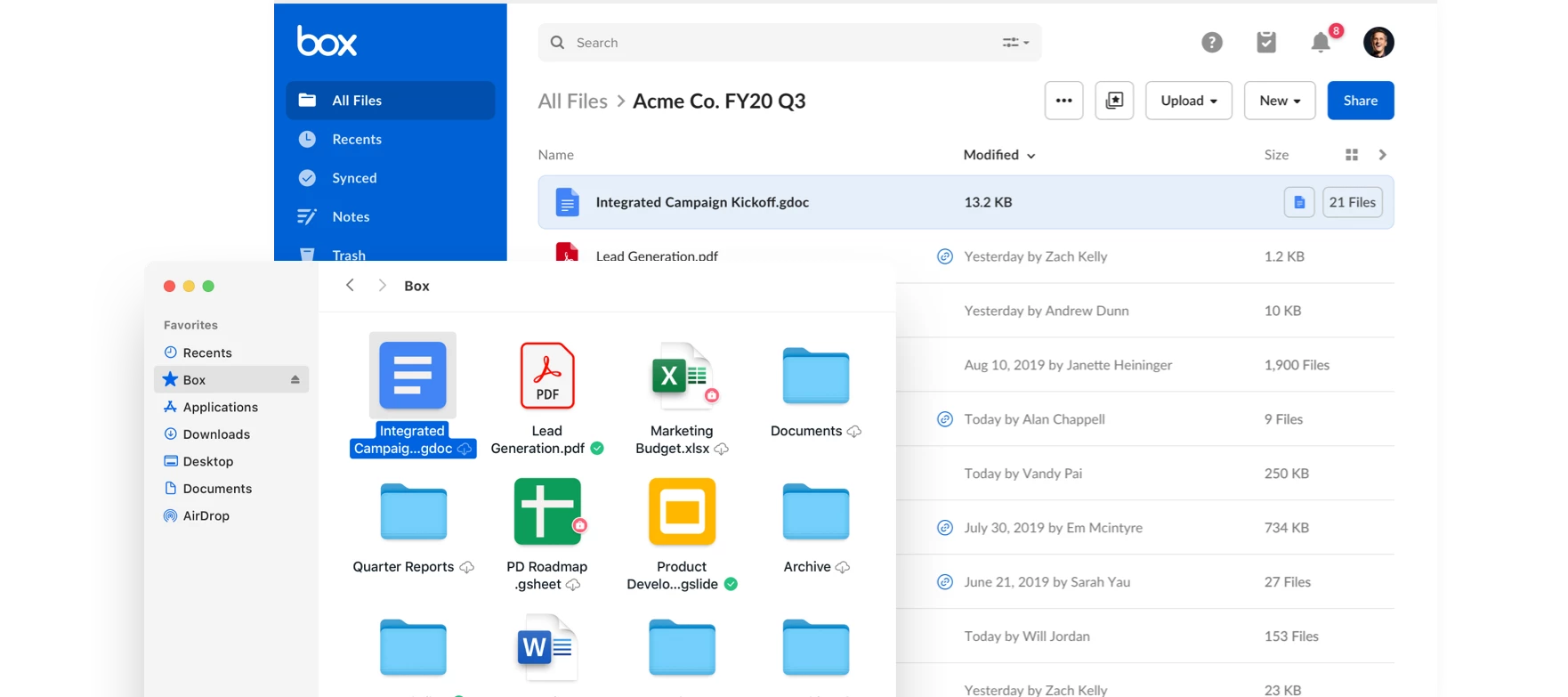1568x697 pixels.
Task: Open AirDrop in Finder sidebar
Action: [x=197, y=515]
